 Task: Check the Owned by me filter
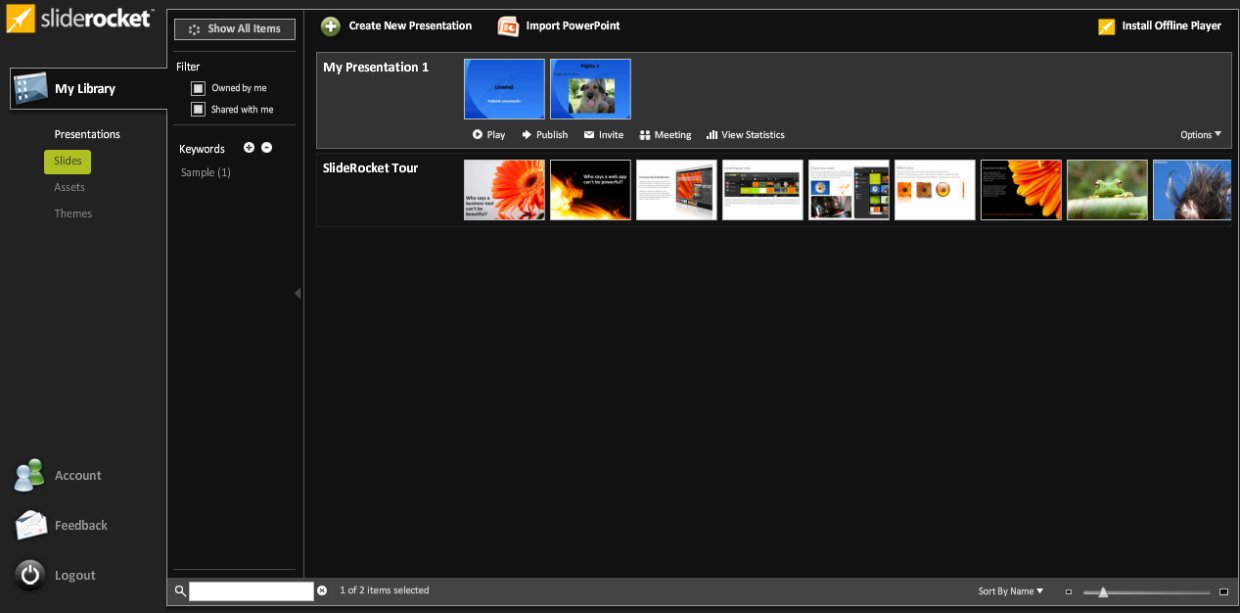[198, 88]
